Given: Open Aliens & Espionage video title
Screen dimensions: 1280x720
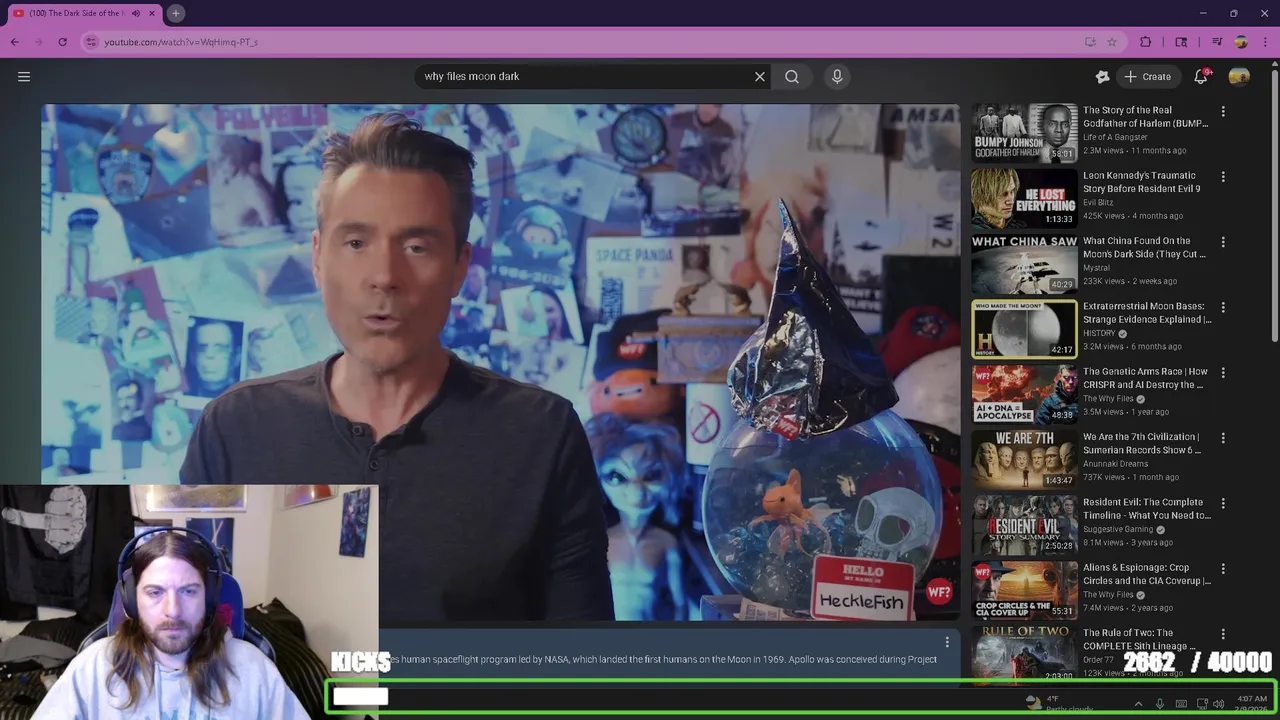Looking at the screenshot, I should (1147, 574).
